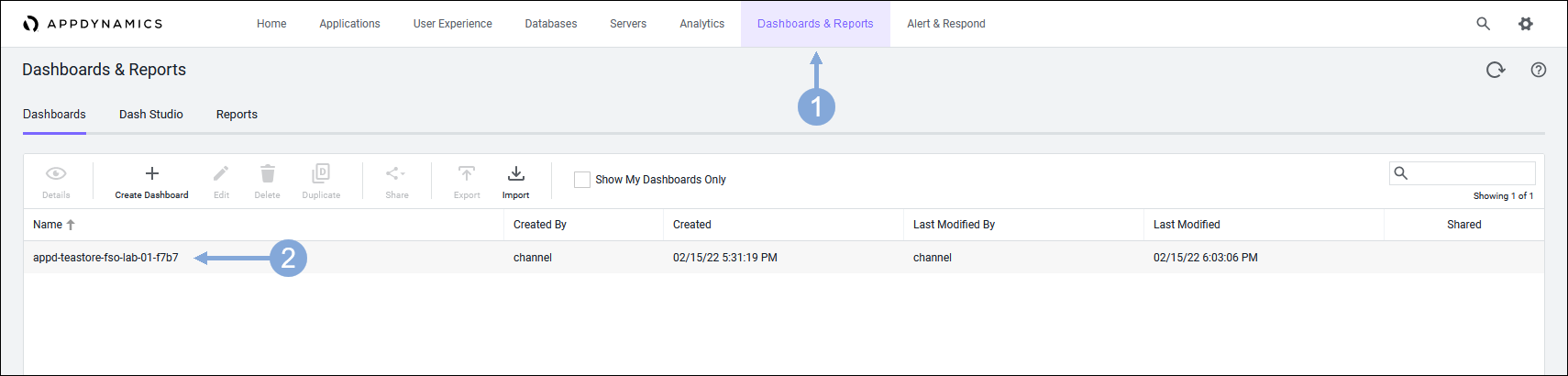Click the Import dashboard icon
The width and height of the screenshot is (1568, 376).
click(516, 173)
